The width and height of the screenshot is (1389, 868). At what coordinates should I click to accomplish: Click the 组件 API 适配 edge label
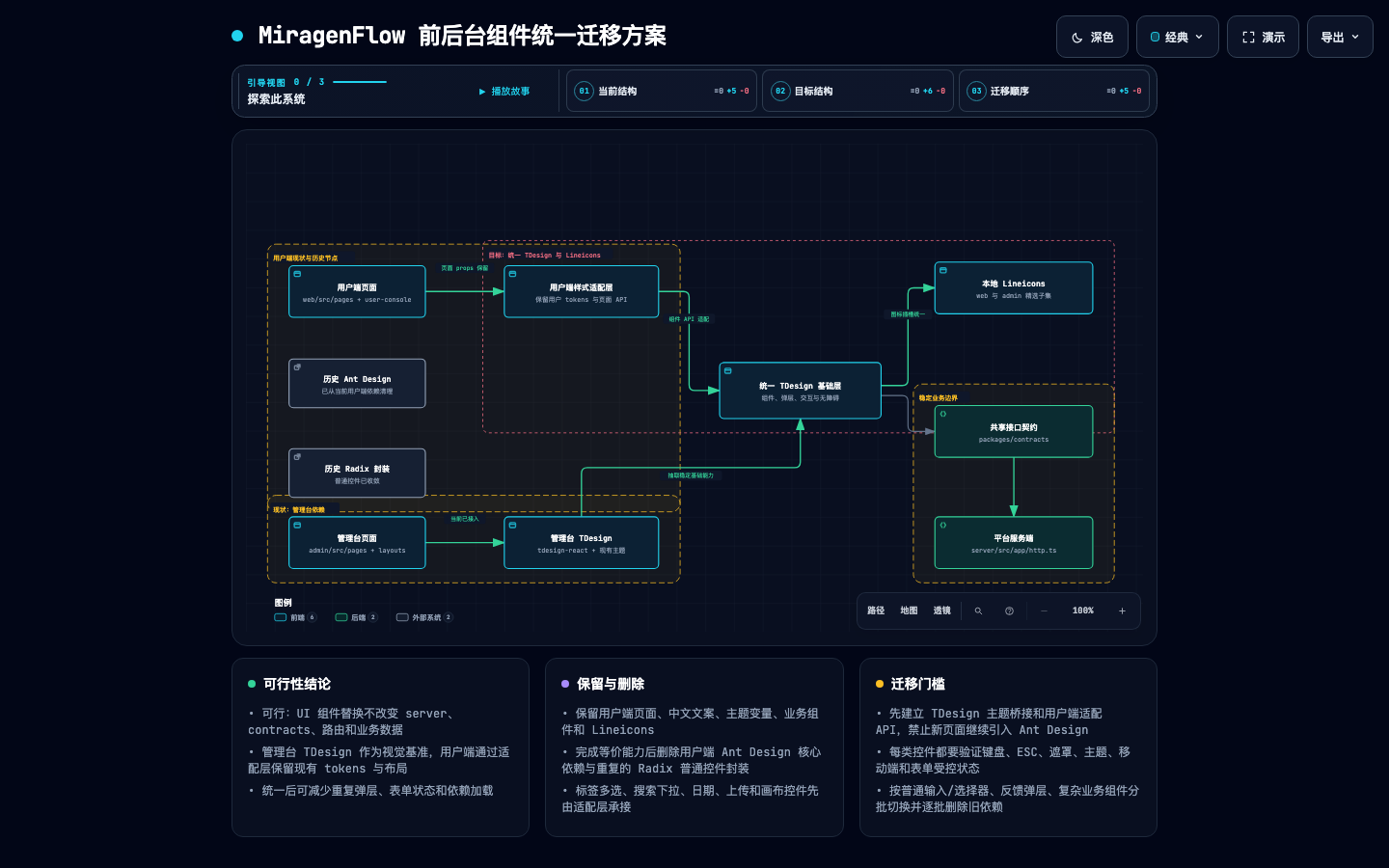pyautogui.click(x=689, y=319)
